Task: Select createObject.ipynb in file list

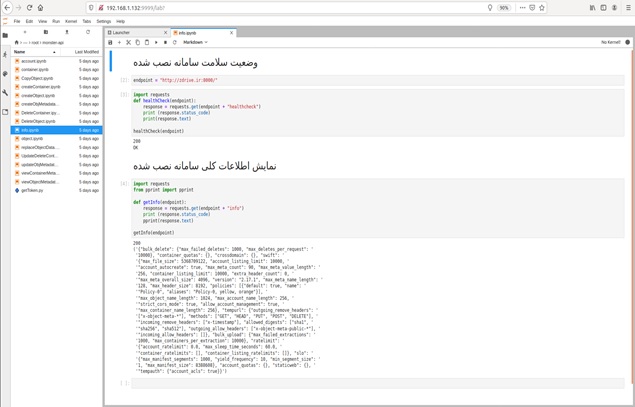Action: [56, 96]
